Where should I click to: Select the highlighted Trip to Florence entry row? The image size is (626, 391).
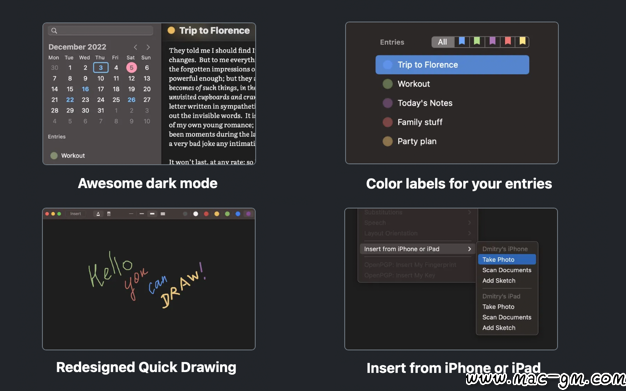pos(452,65)
